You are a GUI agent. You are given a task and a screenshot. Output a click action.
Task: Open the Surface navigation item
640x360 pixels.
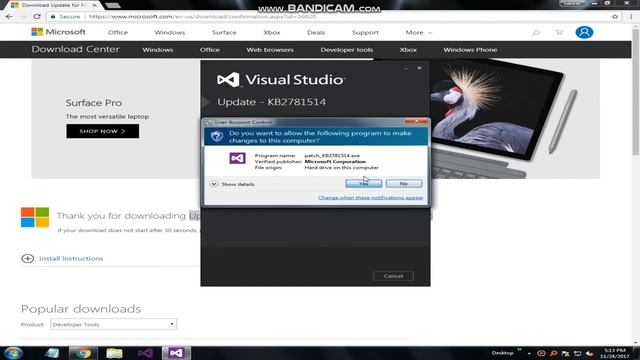pos(224,32)
